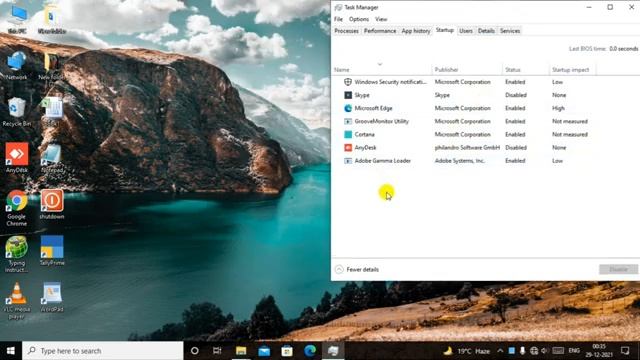
Task: Select the Network desktop icon
Action: 16,65
